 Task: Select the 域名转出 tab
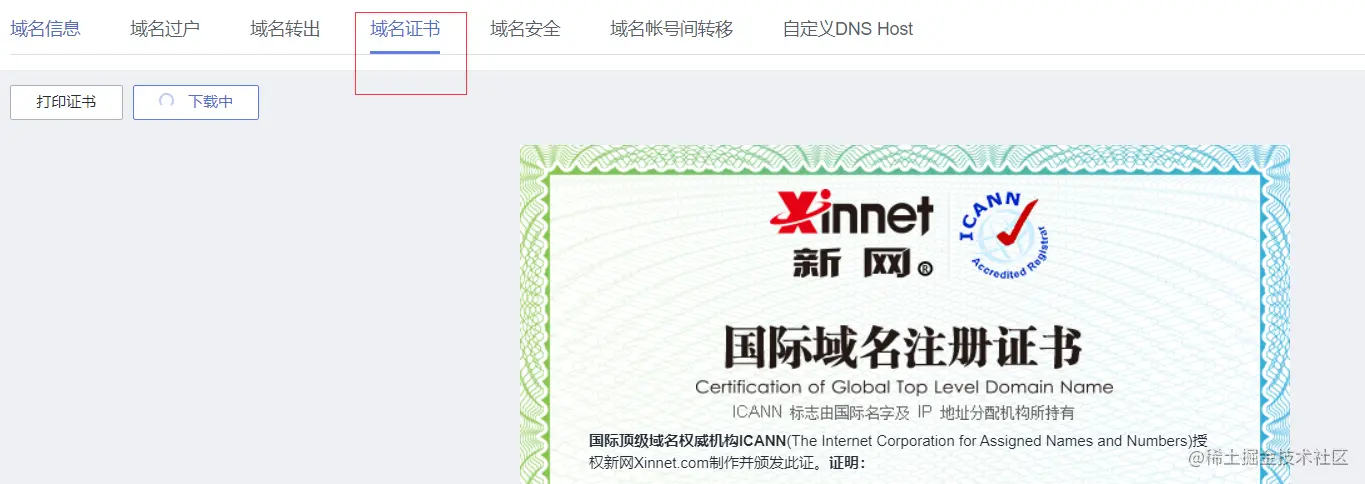pos(285,29)
